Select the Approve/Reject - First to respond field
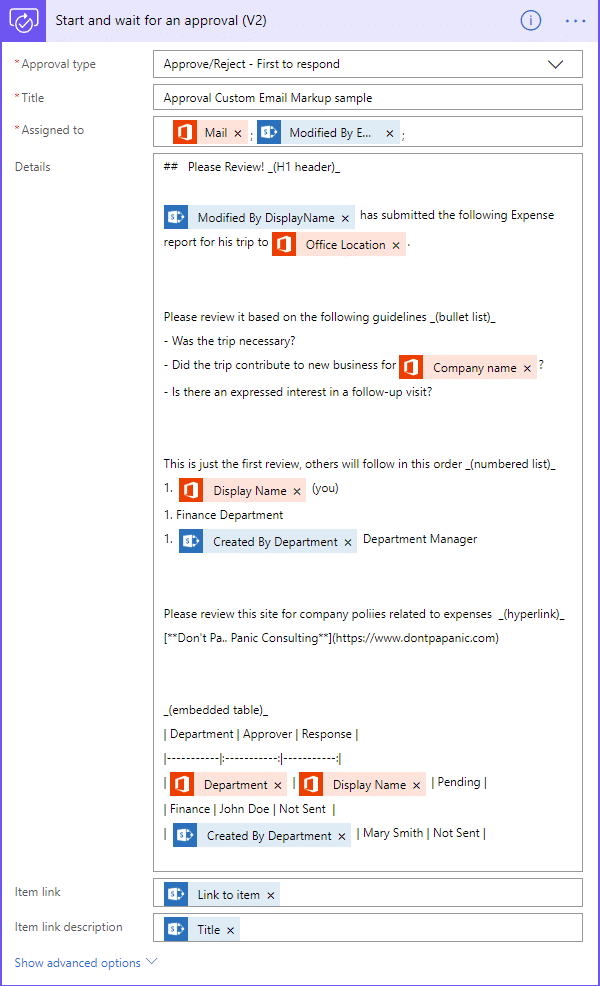This screenshot has height=986, width=600. pos(367,64)
